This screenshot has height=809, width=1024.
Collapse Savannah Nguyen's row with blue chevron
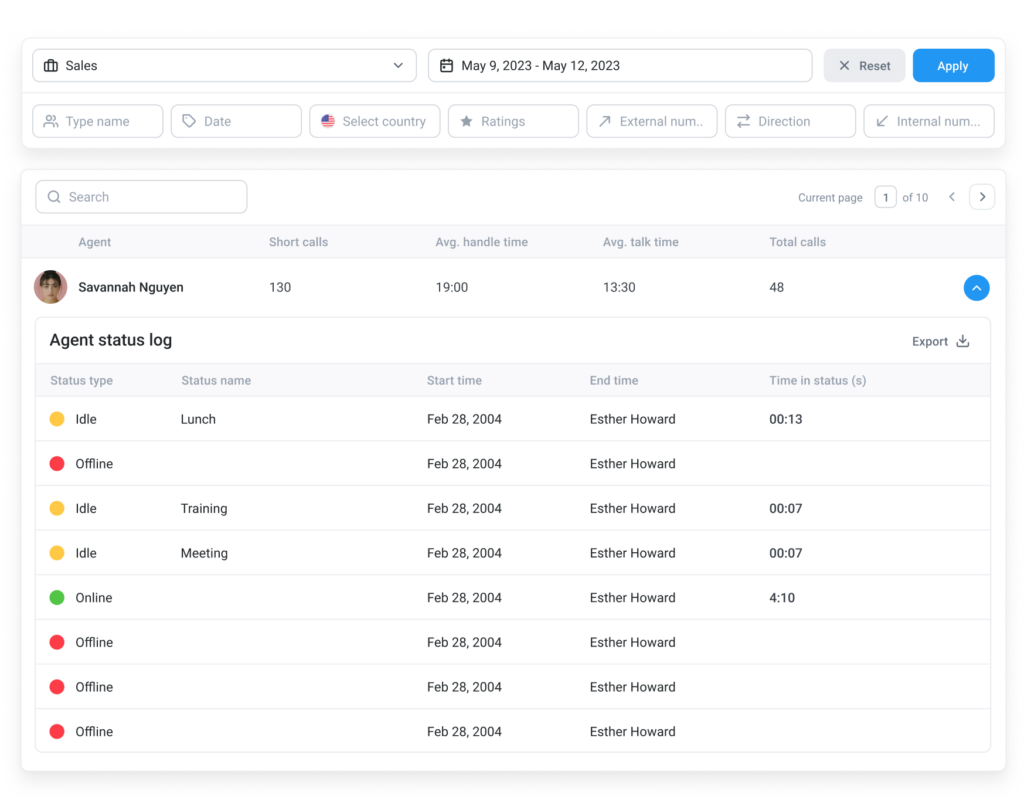tap(976, 288)
